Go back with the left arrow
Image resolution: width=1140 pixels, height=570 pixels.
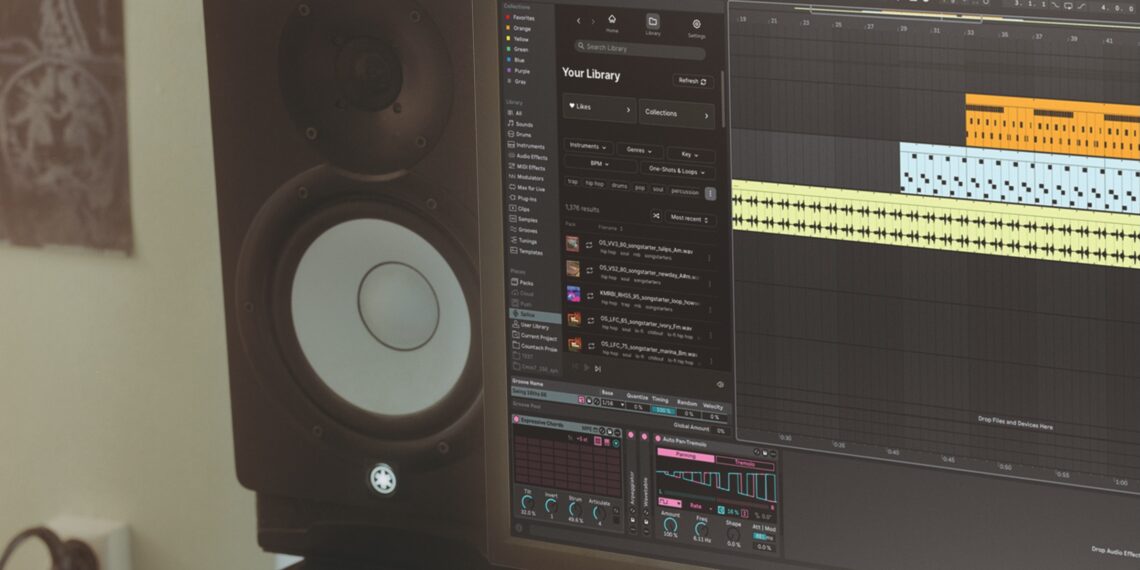[579, 21]
